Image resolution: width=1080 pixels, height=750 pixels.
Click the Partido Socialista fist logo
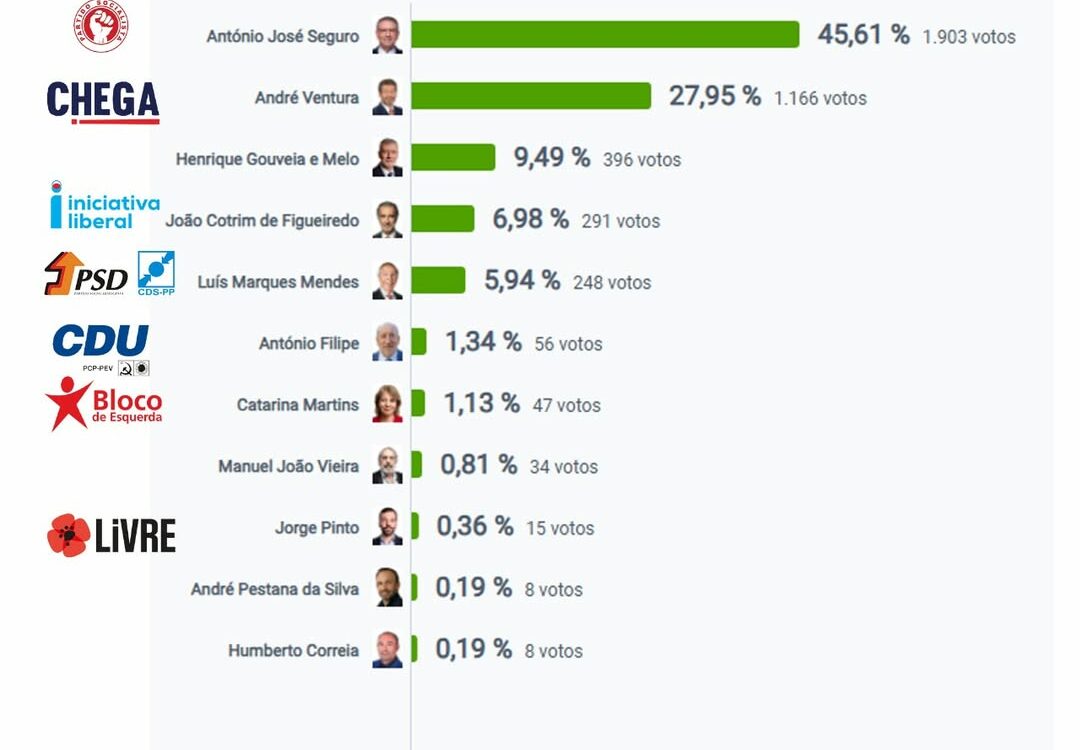100,25
